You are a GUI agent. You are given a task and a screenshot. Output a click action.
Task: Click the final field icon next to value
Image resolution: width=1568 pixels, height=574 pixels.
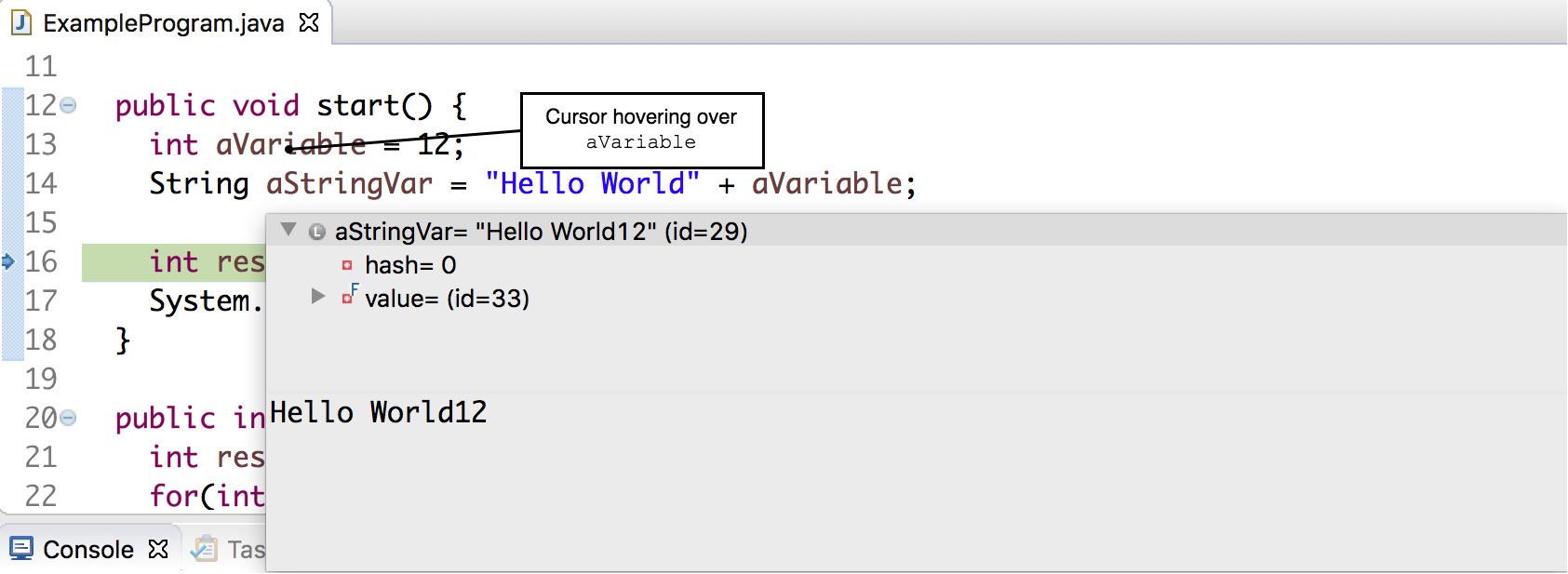[349, 297]
